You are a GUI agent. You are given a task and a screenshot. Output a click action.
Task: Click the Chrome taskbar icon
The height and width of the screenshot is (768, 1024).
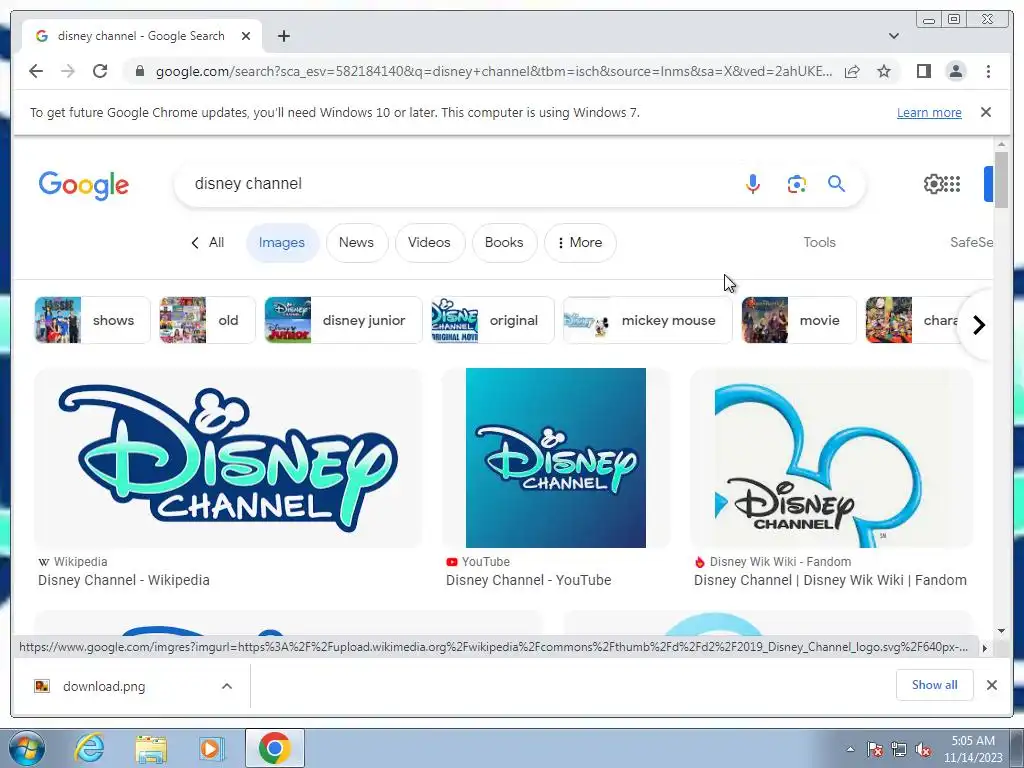274,748
